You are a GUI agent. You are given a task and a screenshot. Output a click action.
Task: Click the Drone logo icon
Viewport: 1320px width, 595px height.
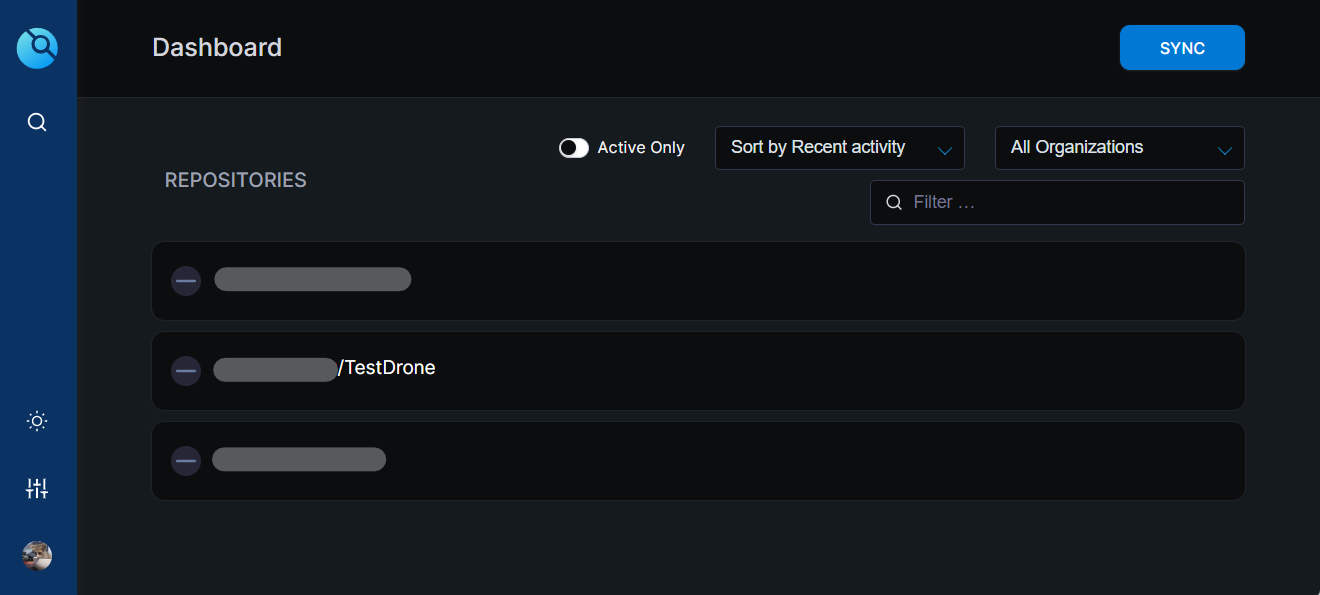(37, 47)
